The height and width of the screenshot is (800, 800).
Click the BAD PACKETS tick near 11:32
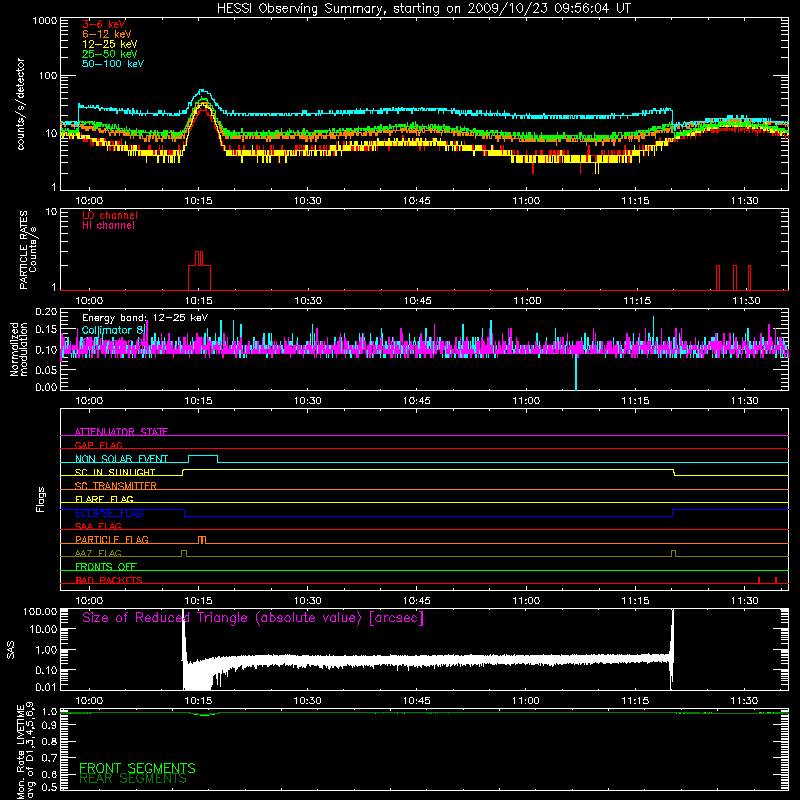coord(759,580)
